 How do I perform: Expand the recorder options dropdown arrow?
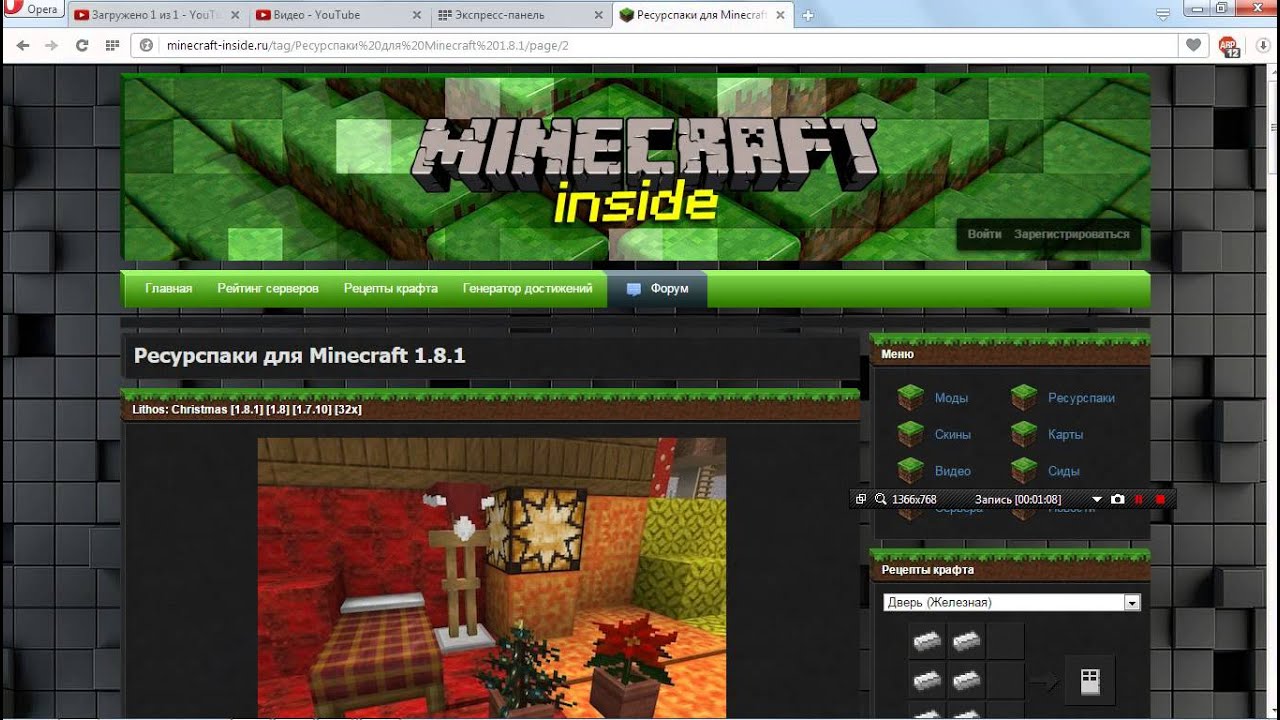(x=1097, y=499)
